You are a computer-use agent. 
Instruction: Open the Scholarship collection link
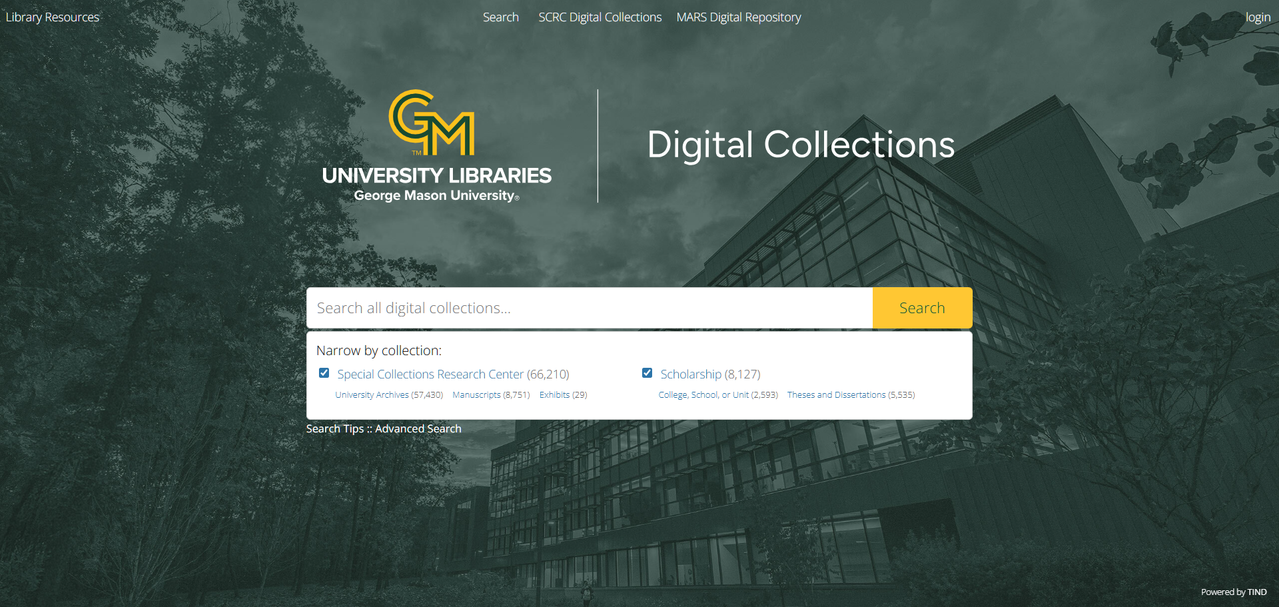coord(690,374)
